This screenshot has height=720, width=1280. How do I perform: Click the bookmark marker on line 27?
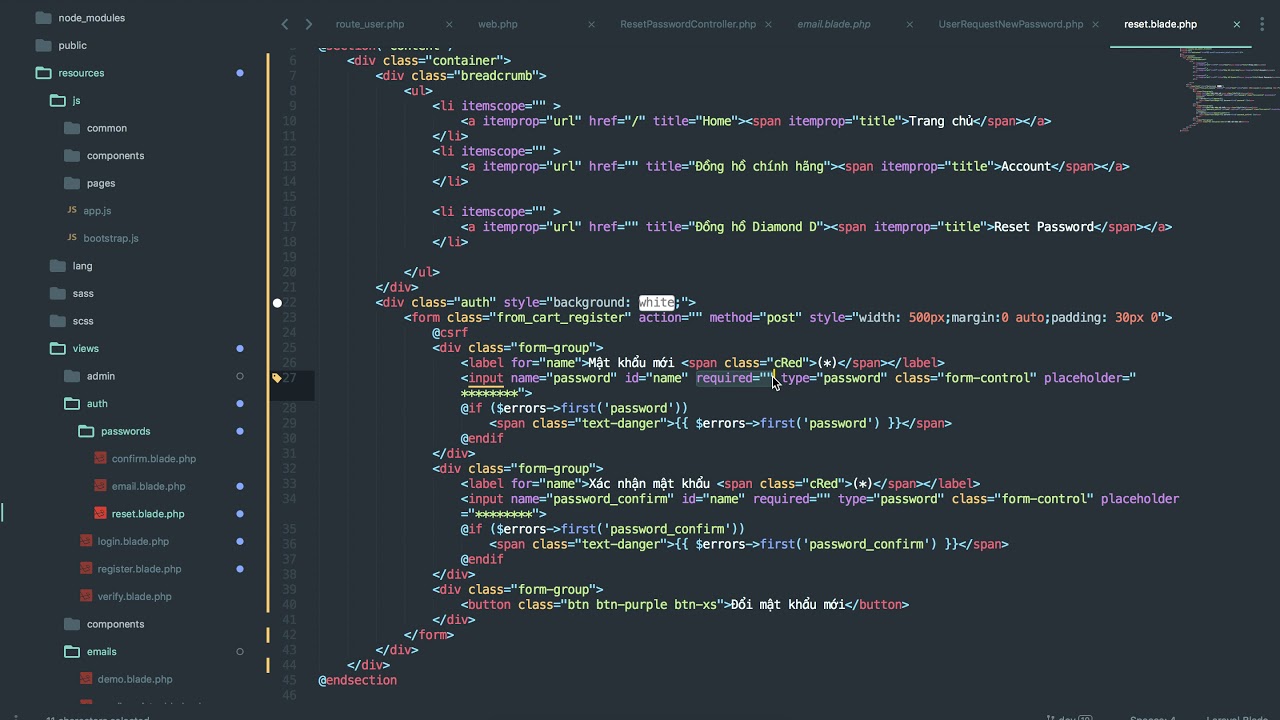pos(277,378)
